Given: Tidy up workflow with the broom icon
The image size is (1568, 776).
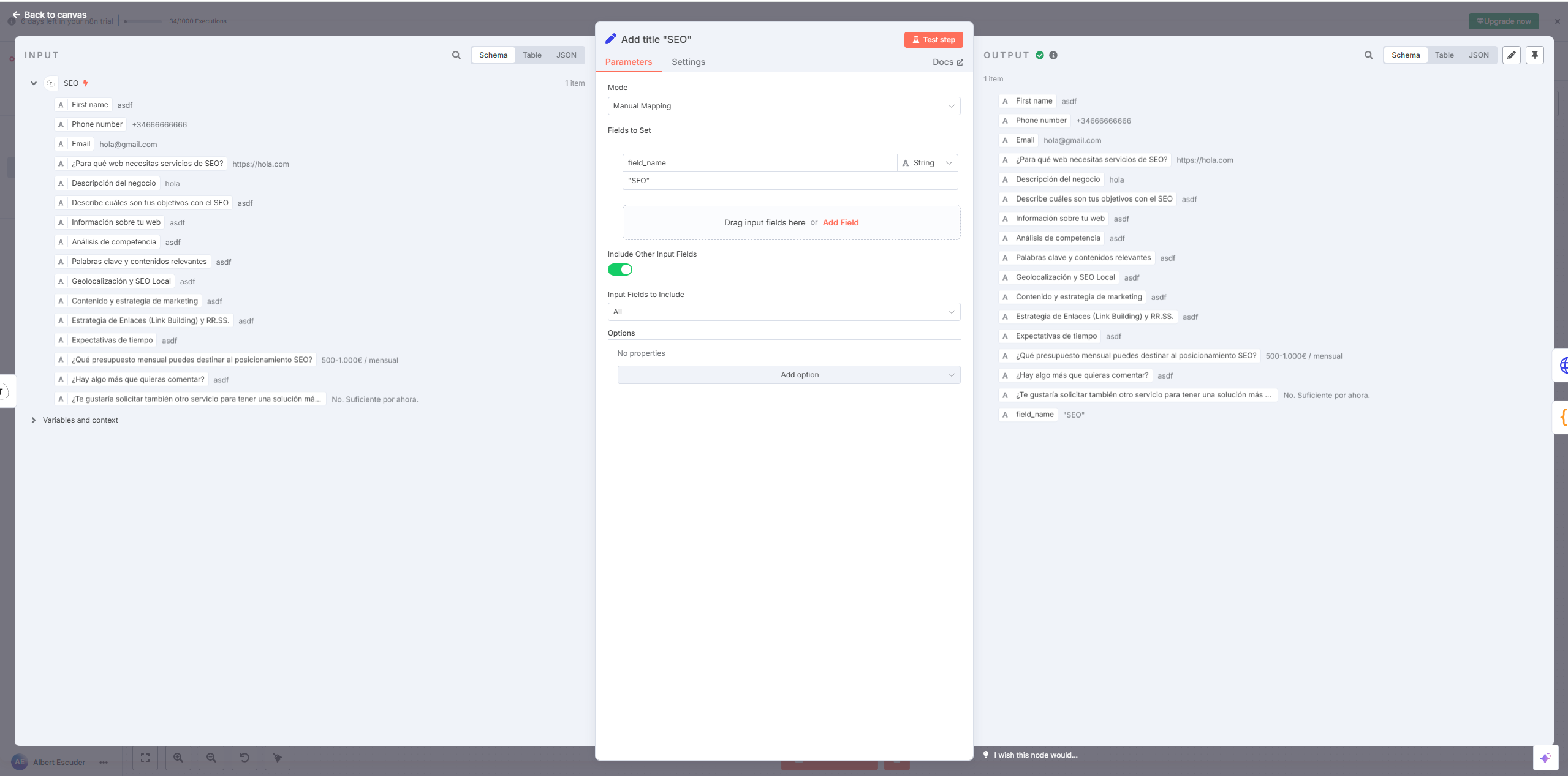Looking at the screenshot, I should point(278,758).
